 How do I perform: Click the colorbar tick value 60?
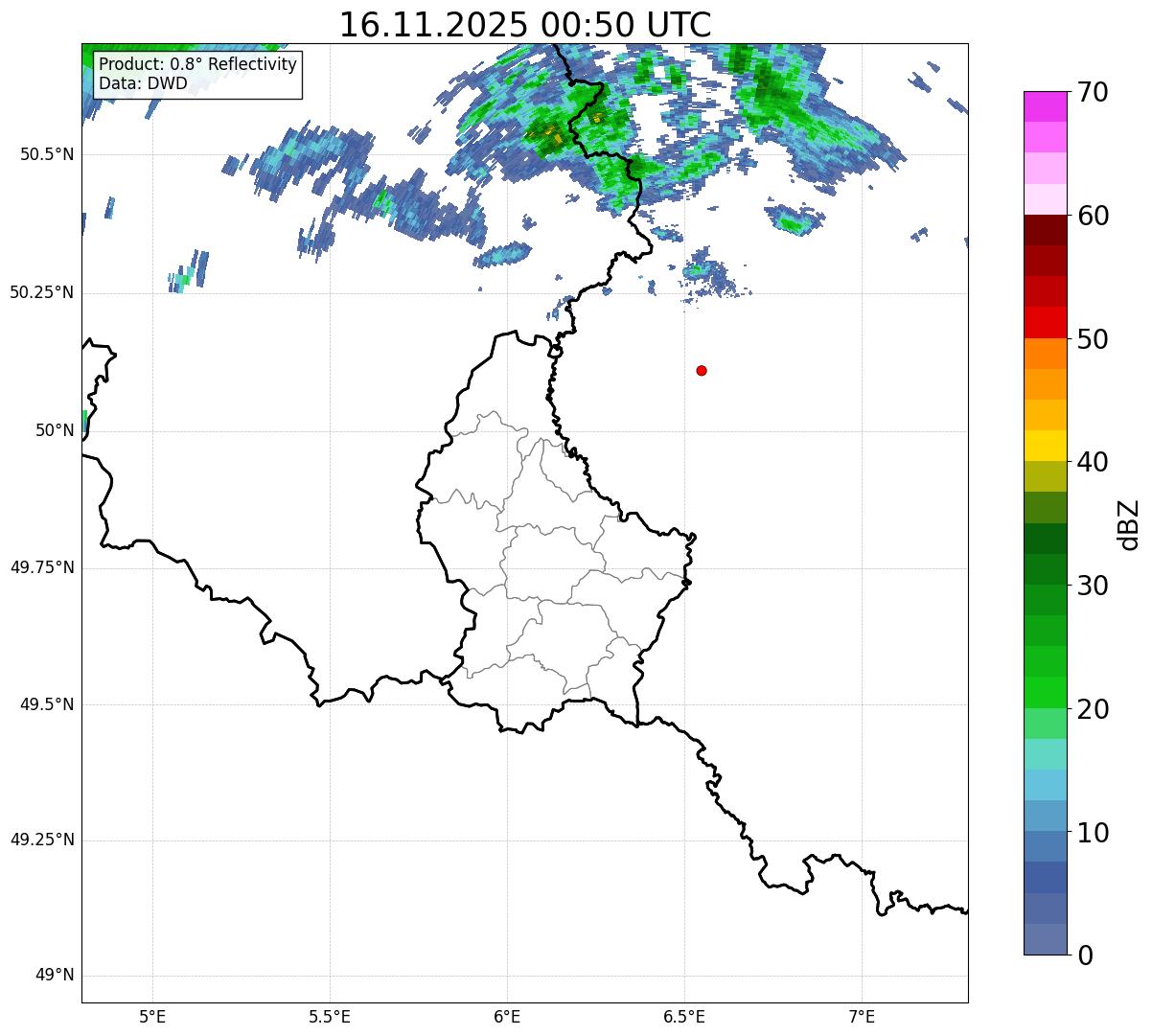[x=1093, y=216]
